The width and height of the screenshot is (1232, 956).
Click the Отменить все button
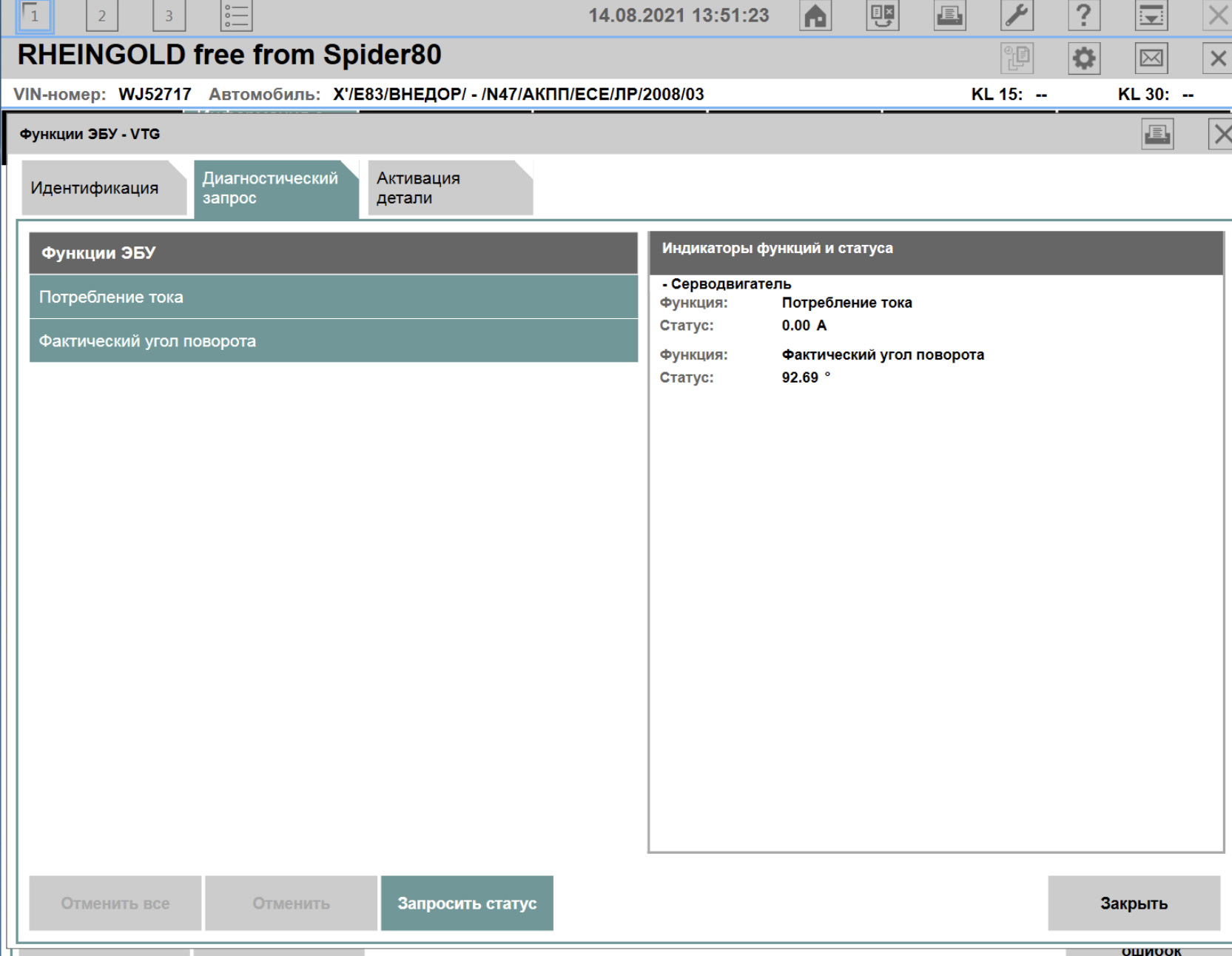(115, 903)
